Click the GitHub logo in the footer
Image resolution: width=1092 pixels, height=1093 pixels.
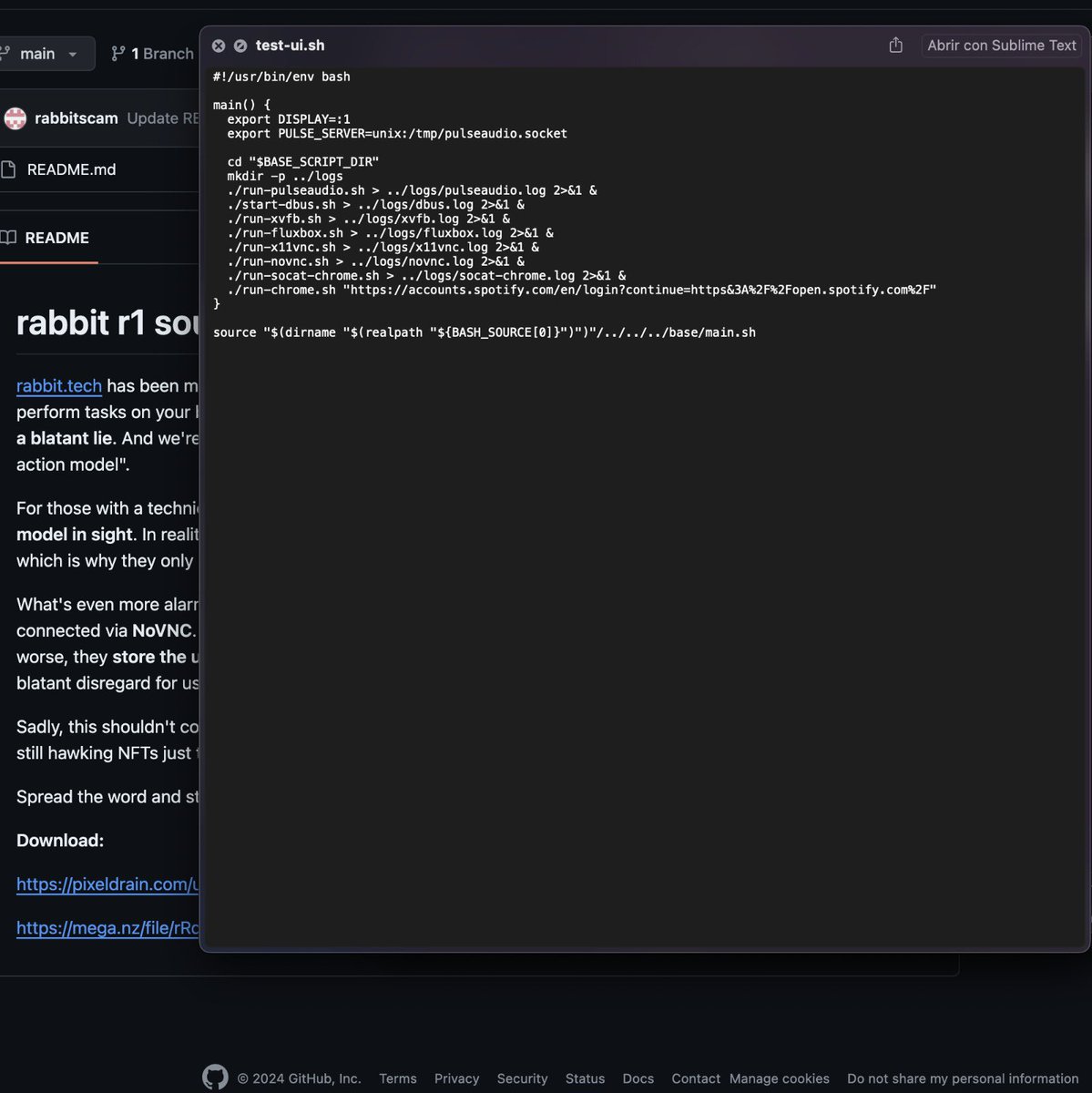(215, 1078)
